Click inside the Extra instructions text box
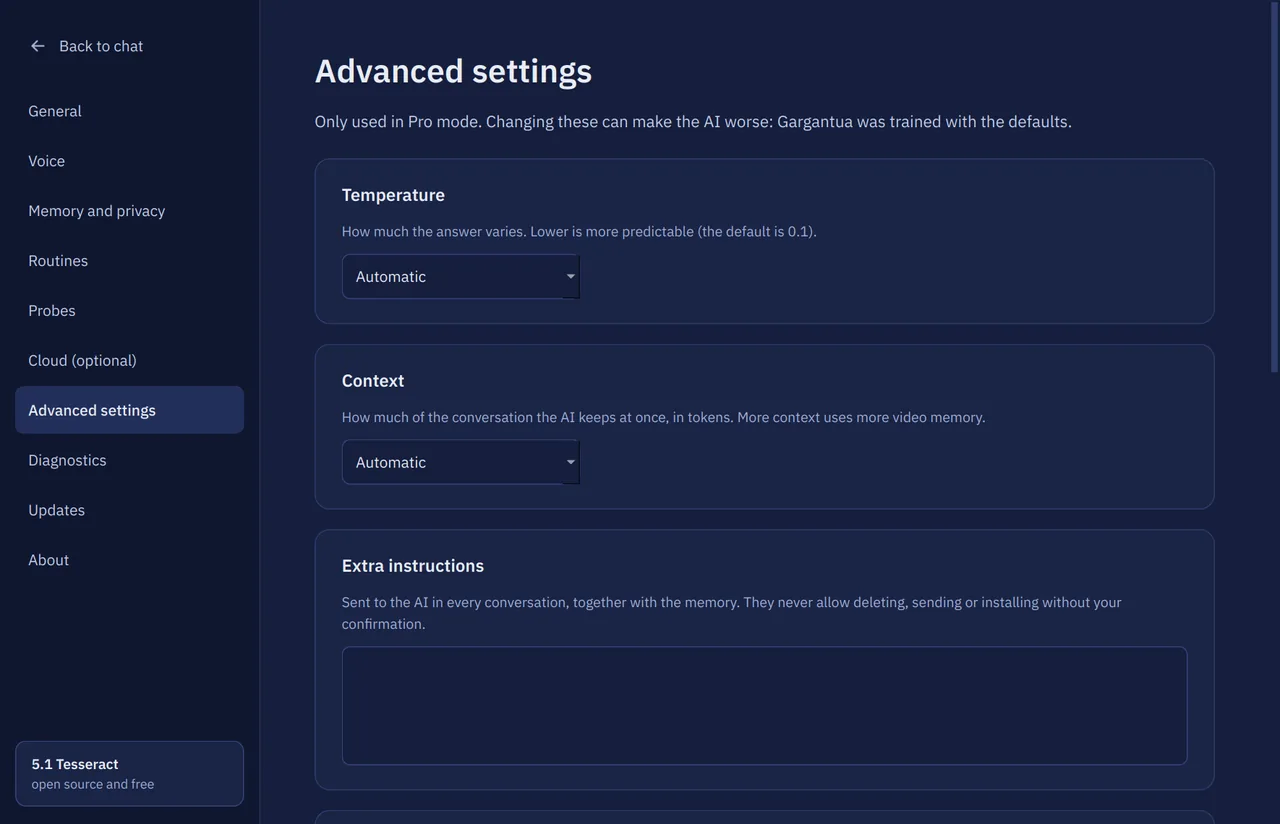The image size is (1280, 824). 765,706
